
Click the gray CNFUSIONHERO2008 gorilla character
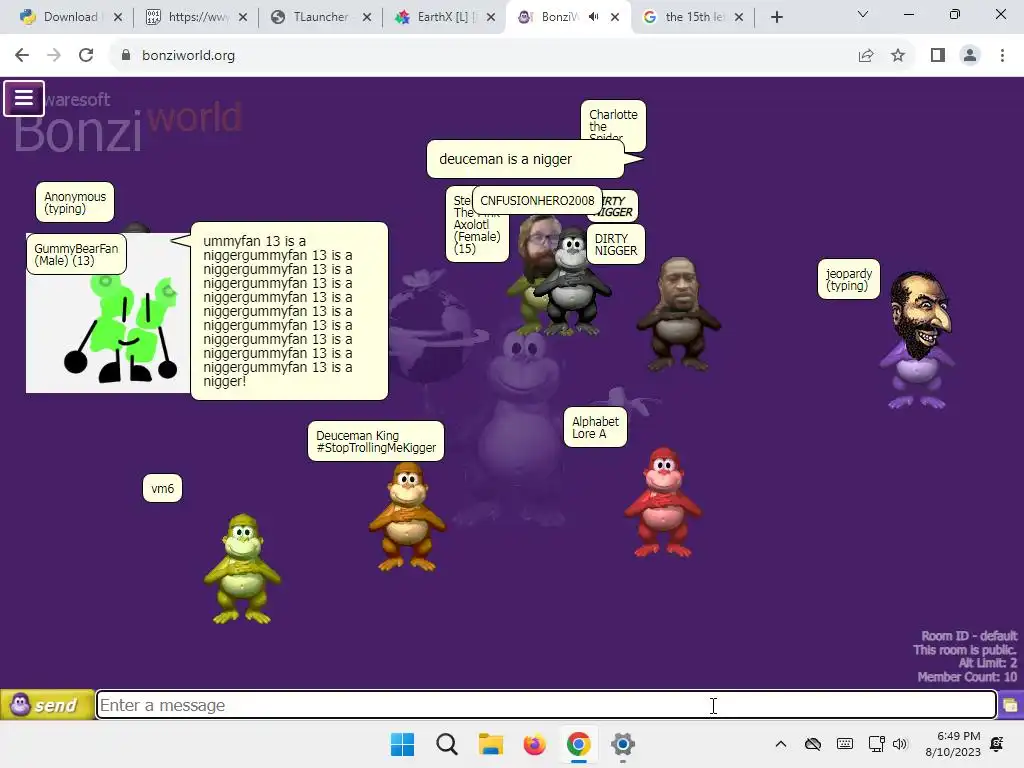[x=572, y=282]
